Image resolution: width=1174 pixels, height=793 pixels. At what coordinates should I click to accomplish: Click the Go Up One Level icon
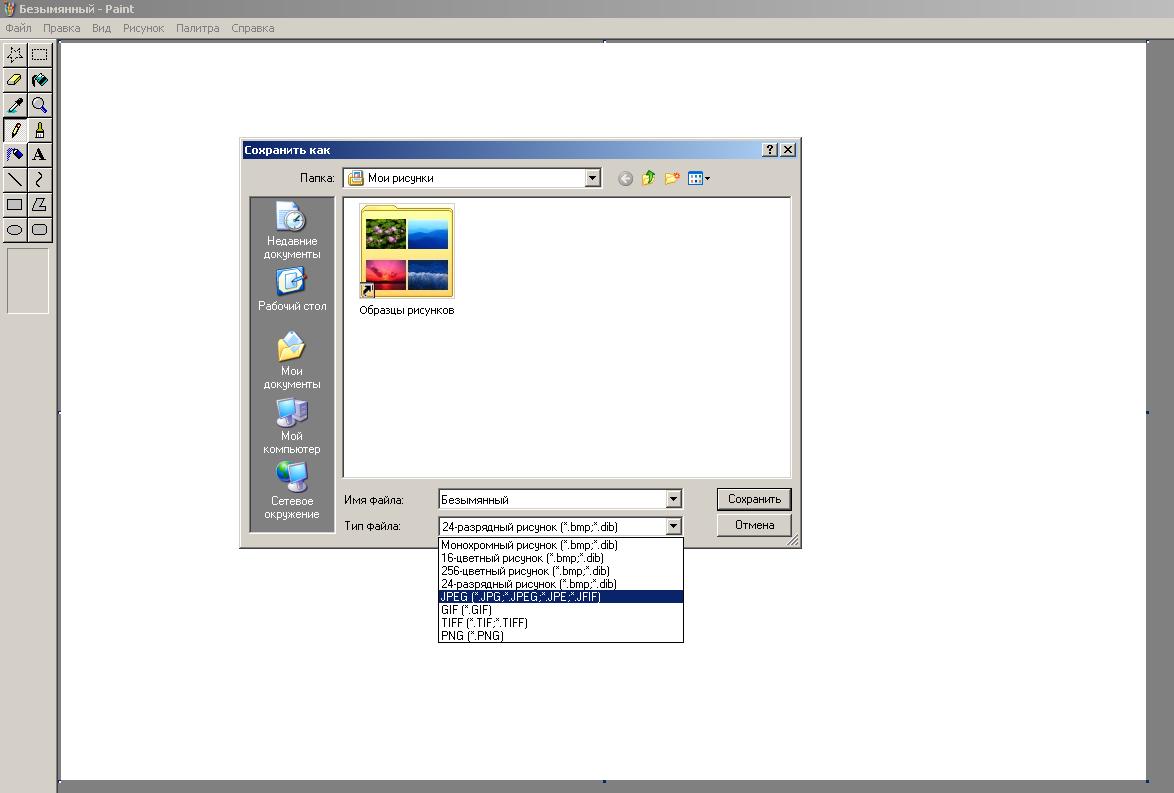[x=648, y=178]
